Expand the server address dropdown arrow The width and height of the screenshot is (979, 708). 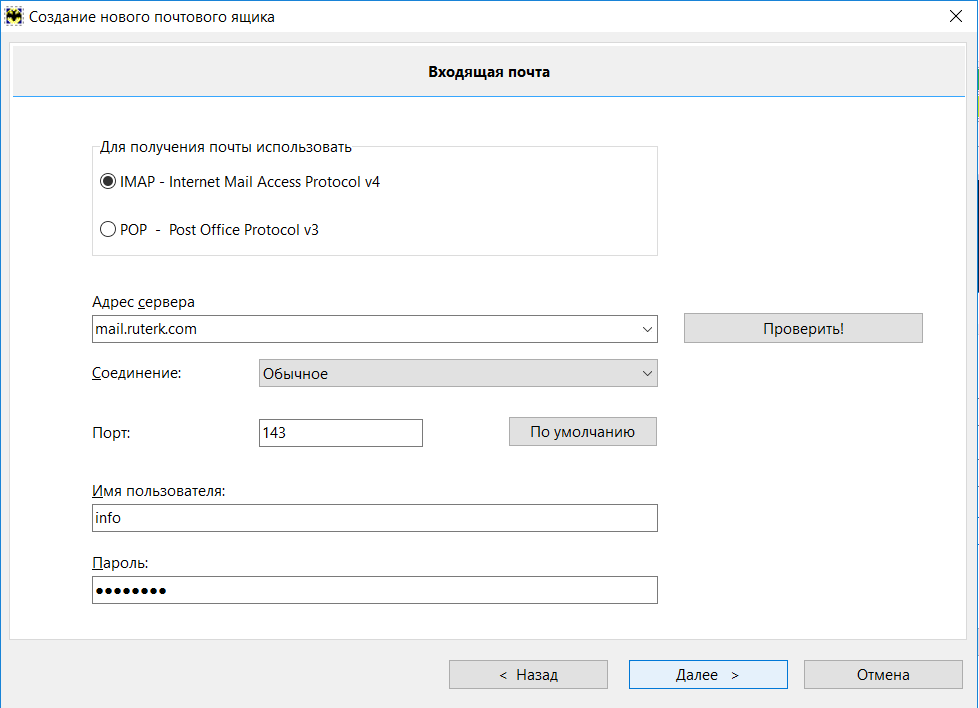tap(646, 328)
